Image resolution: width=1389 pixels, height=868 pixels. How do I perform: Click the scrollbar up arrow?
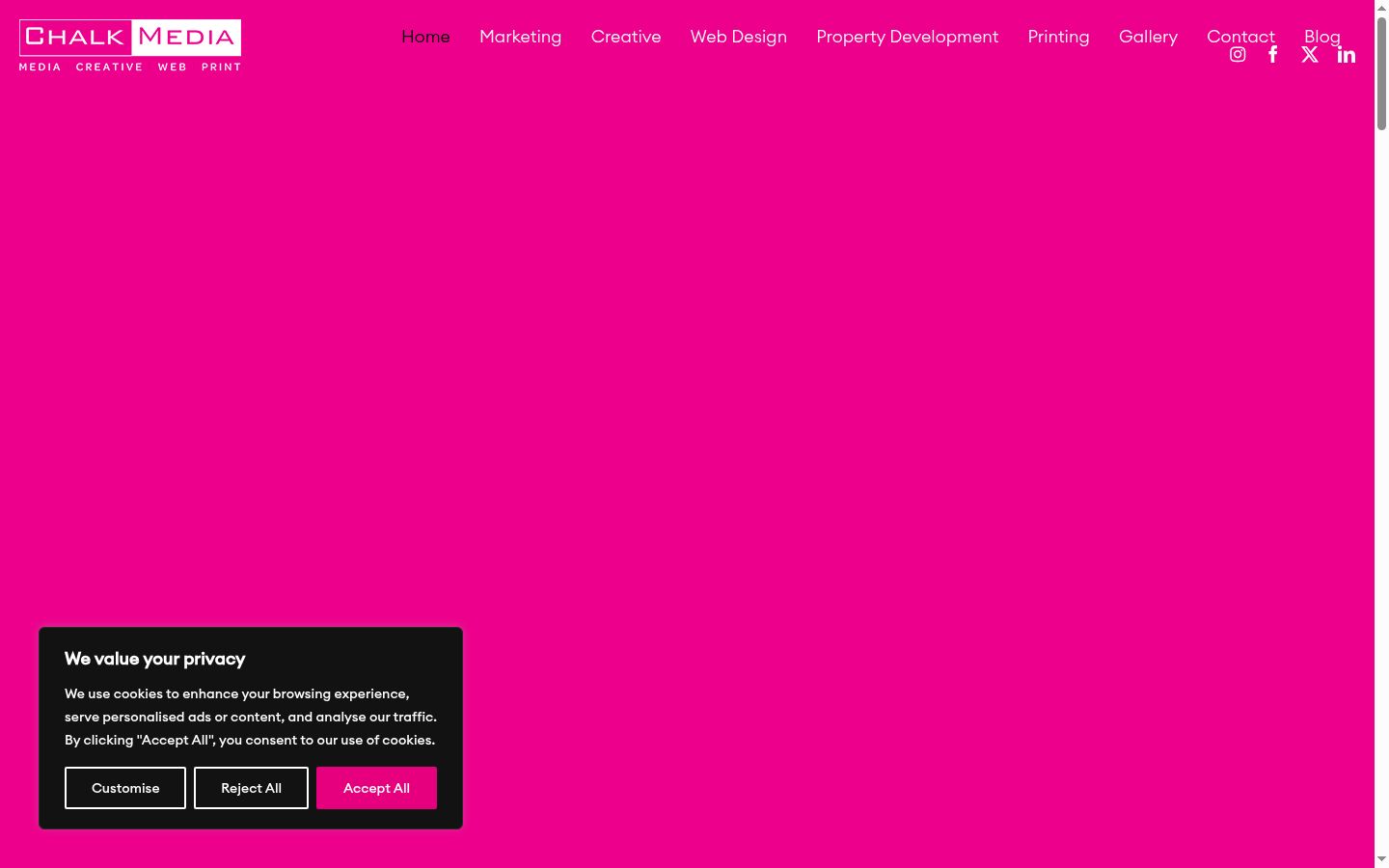click(1381, 8)
